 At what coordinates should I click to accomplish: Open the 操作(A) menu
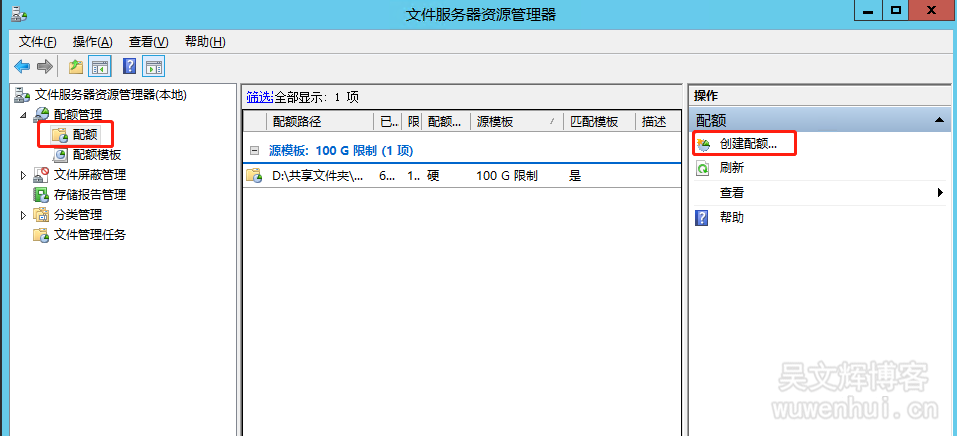[x=92, y=41]
